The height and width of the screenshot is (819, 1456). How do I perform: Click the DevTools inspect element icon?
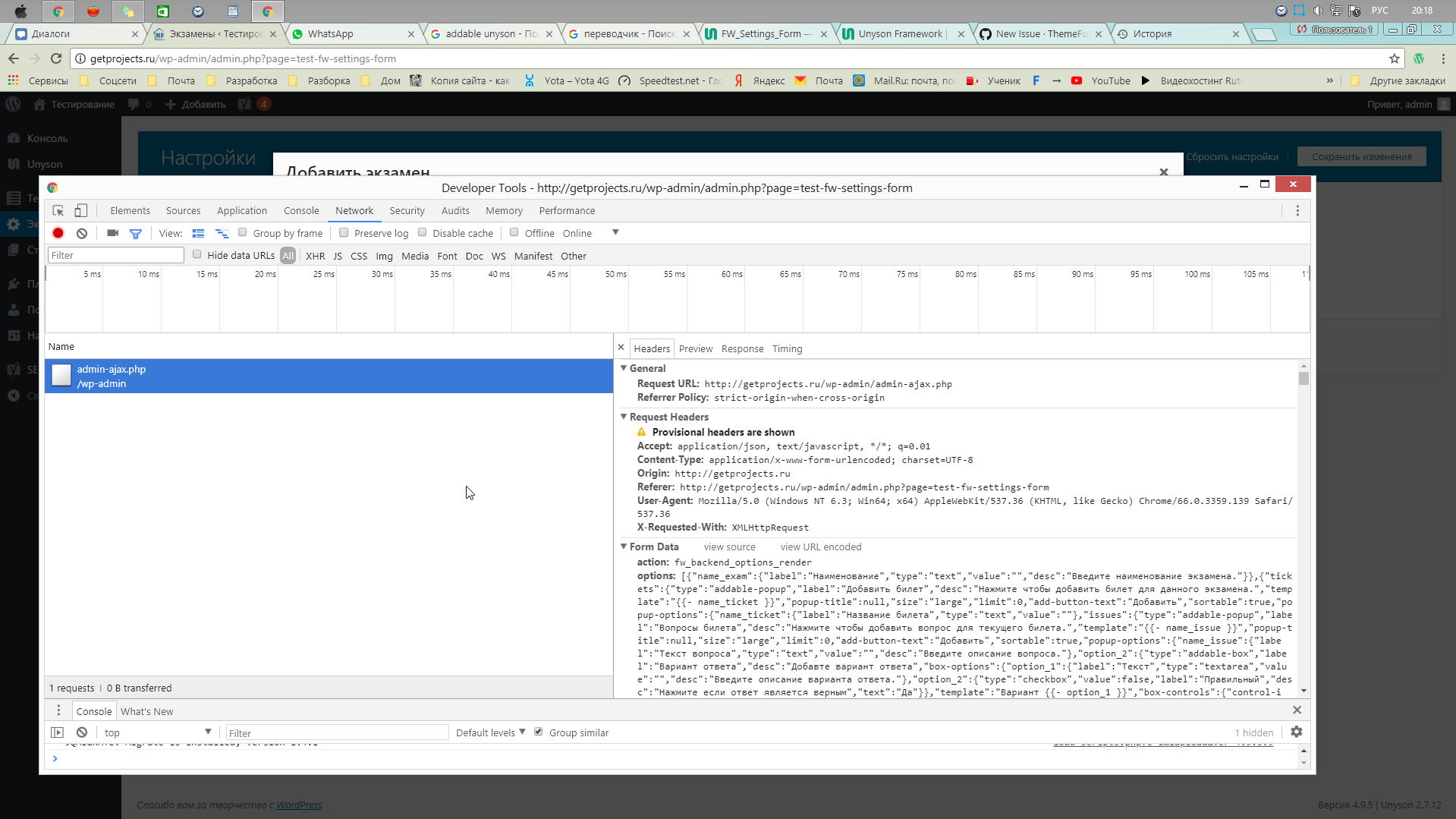(58, 211)
